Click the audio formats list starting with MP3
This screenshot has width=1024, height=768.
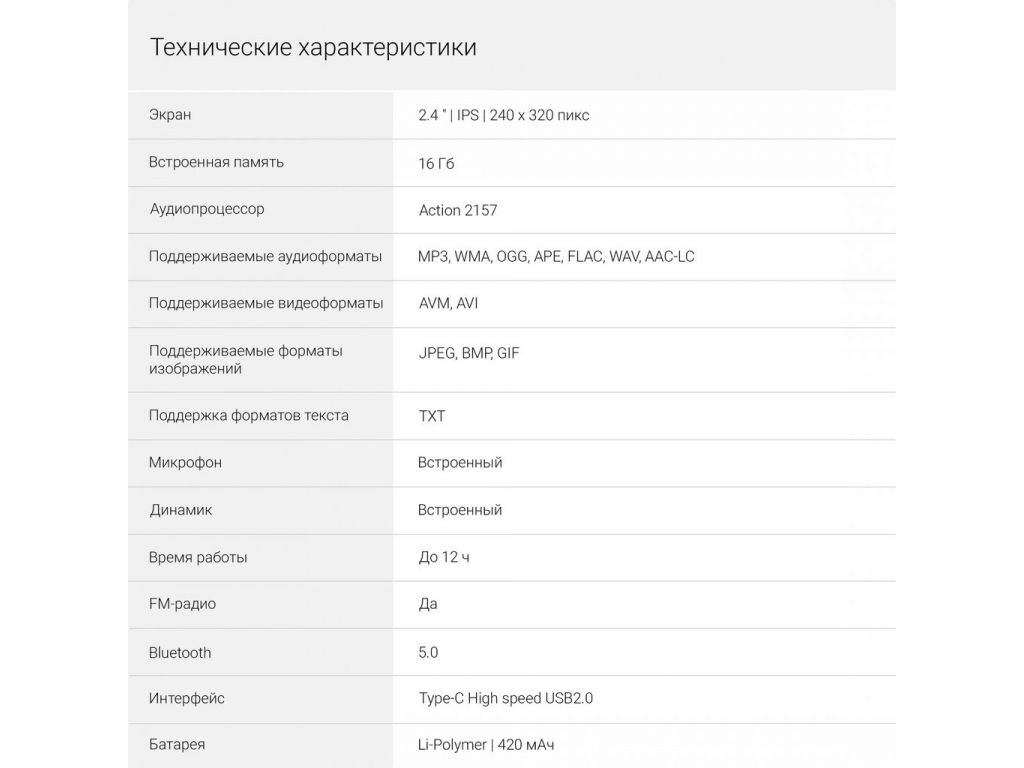pos(556,256)
